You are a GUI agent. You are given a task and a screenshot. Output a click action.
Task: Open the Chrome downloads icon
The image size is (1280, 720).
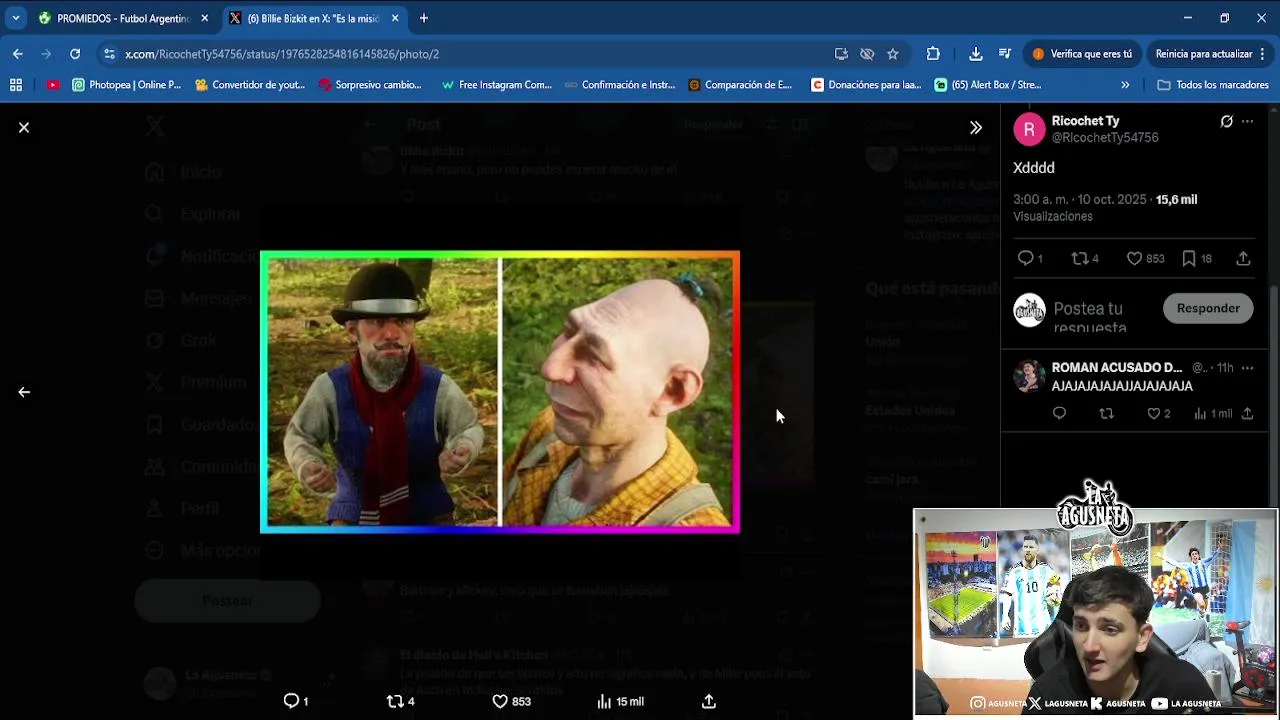coord(976,54)
